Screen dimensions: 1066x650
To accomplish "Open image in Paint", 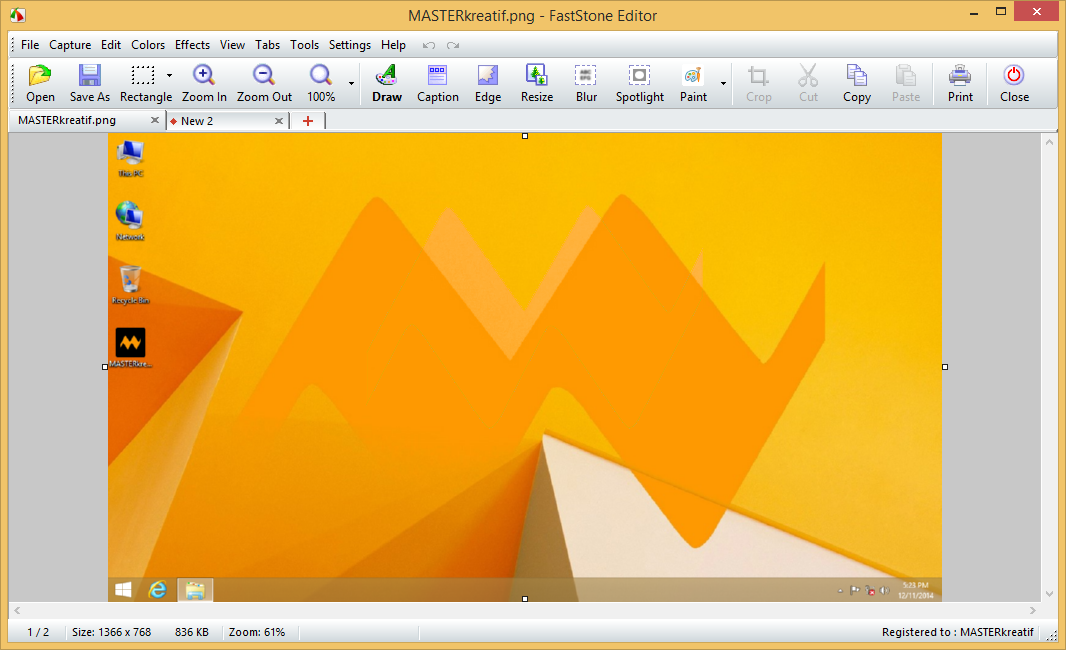I will coord(693,84).
